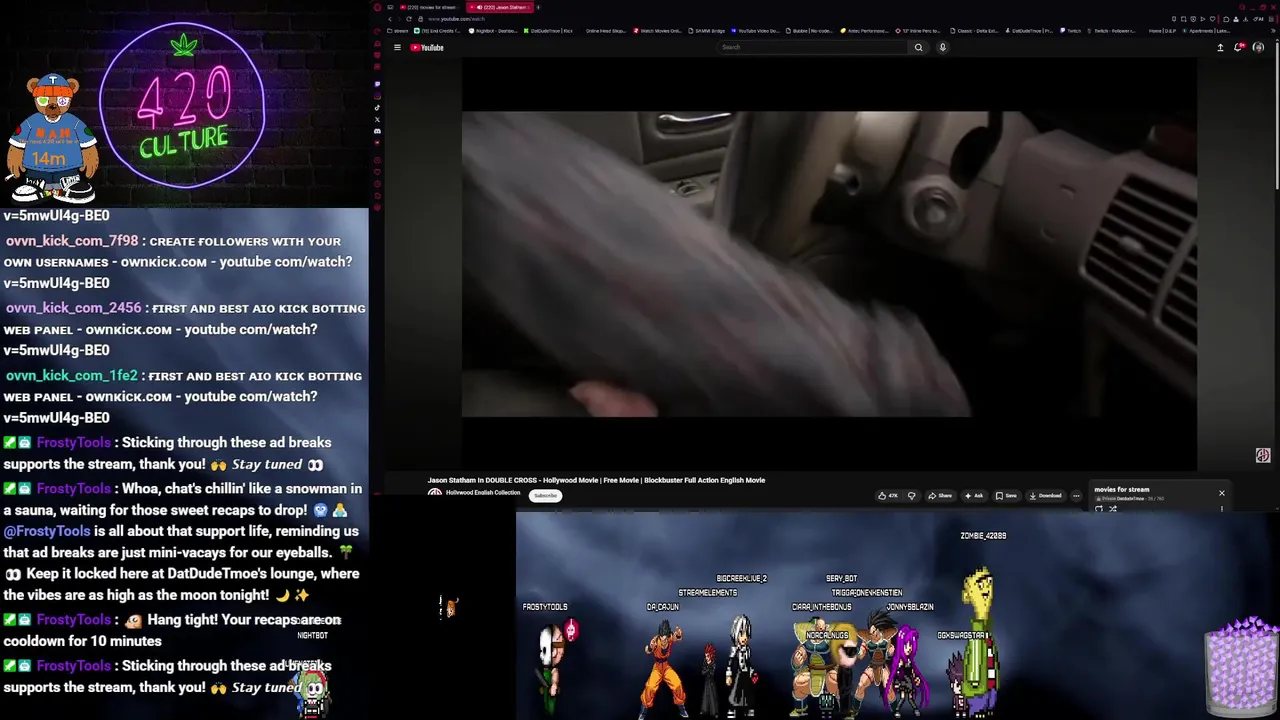Screen dimensions: 1280x720
Task: Click the STREAMELEMENTS character label
Action: 708,593
